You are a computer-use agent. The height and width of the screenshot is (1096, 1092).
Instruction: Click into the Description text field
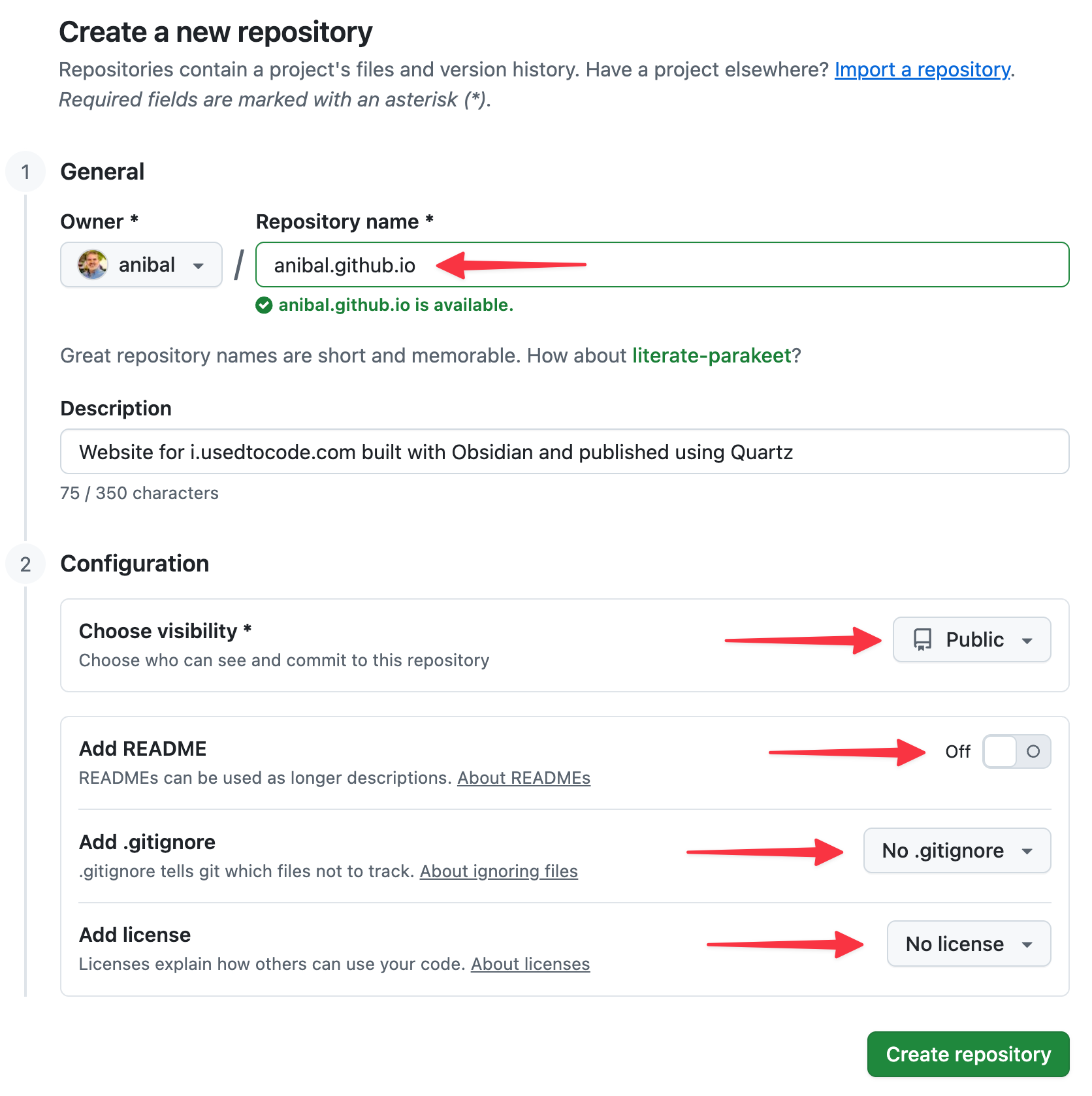click(564, 451)
